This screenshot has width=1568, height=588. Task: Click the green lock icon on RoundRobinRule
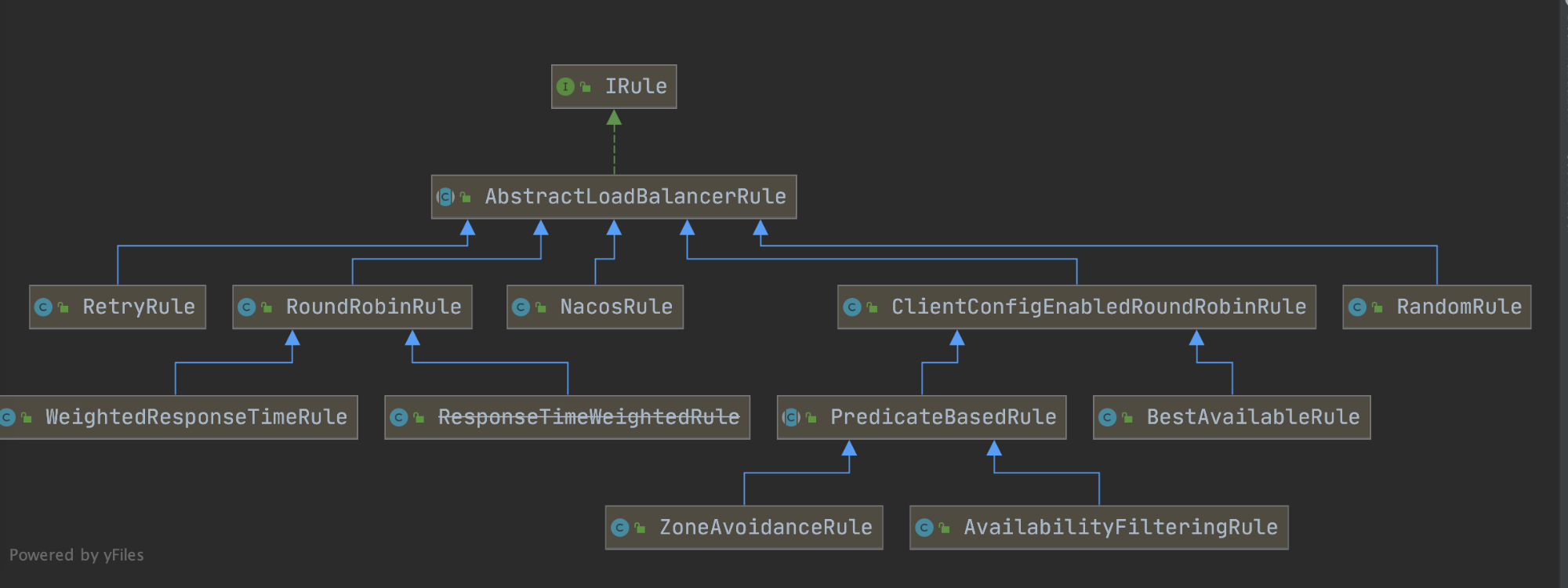267,307
